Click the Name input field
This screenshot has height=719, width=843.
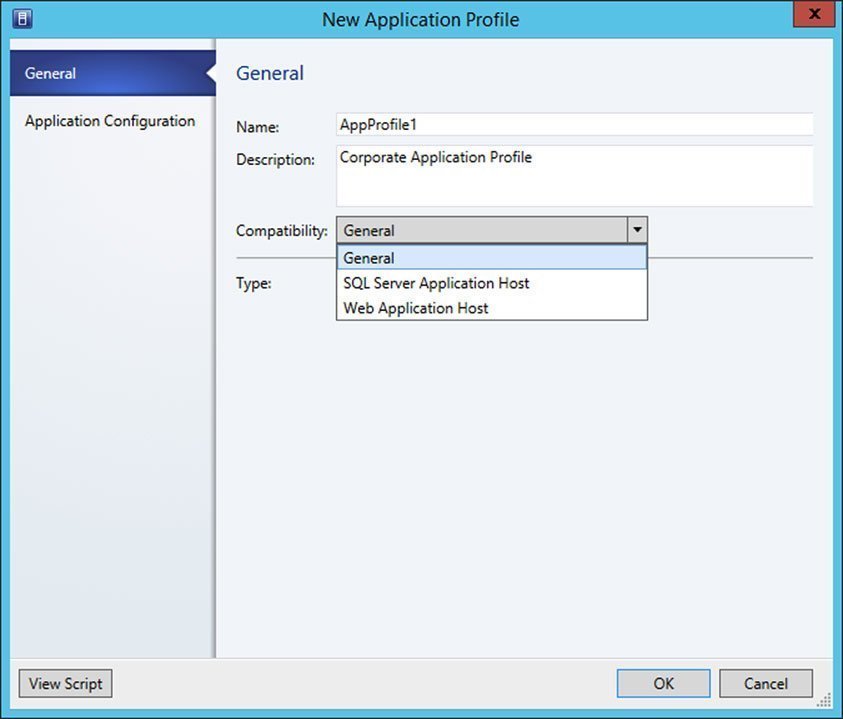(575, 125)
